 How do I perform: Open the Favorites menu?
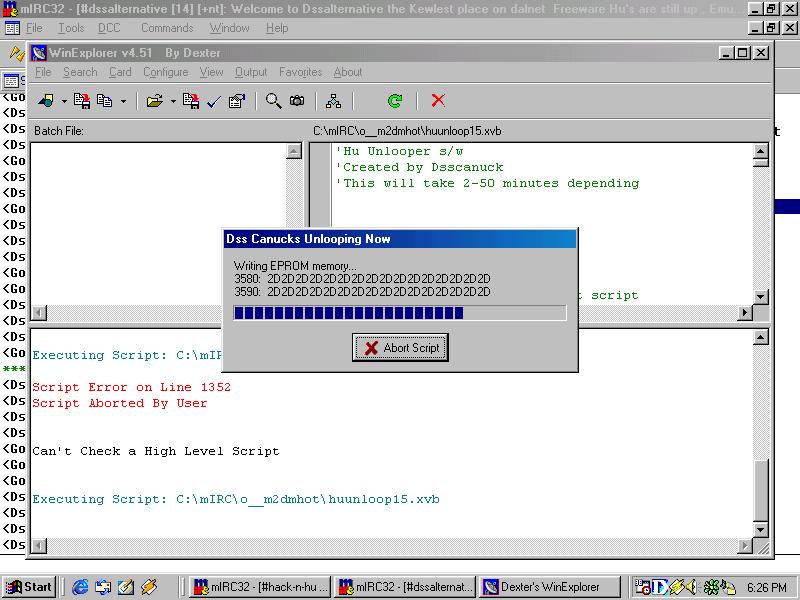click(301, 72)
